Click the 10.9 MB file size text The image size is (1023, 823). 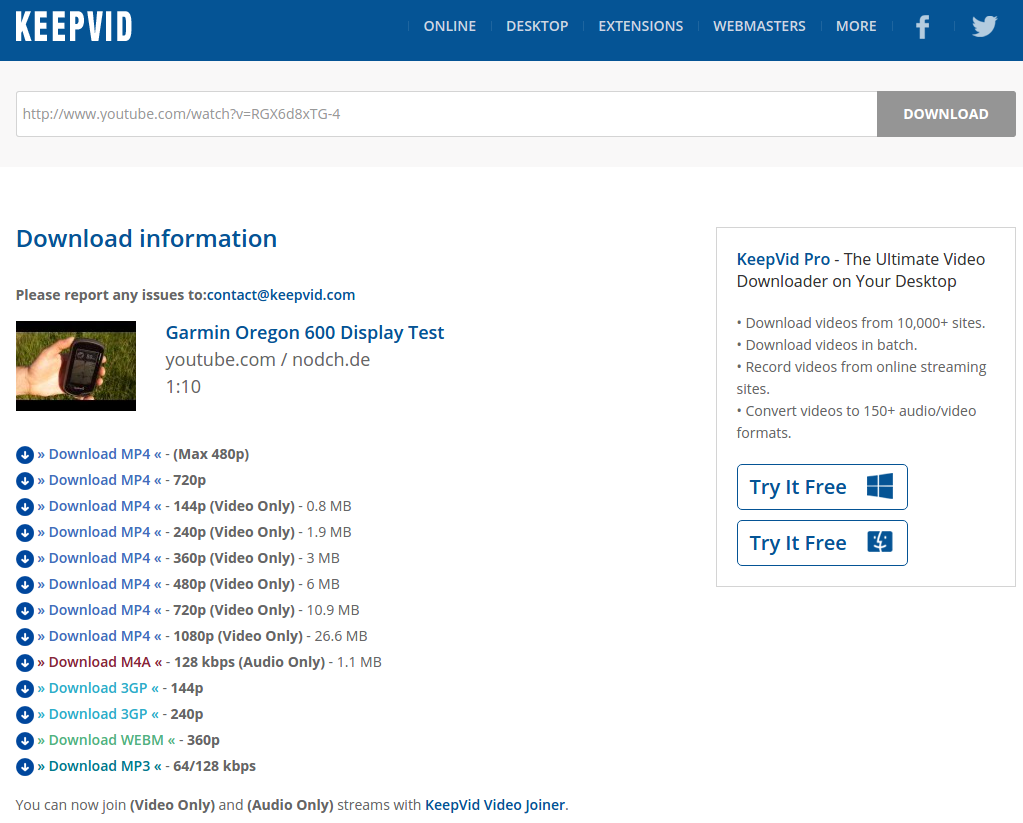pyautogui.click(x=333, y=610)
